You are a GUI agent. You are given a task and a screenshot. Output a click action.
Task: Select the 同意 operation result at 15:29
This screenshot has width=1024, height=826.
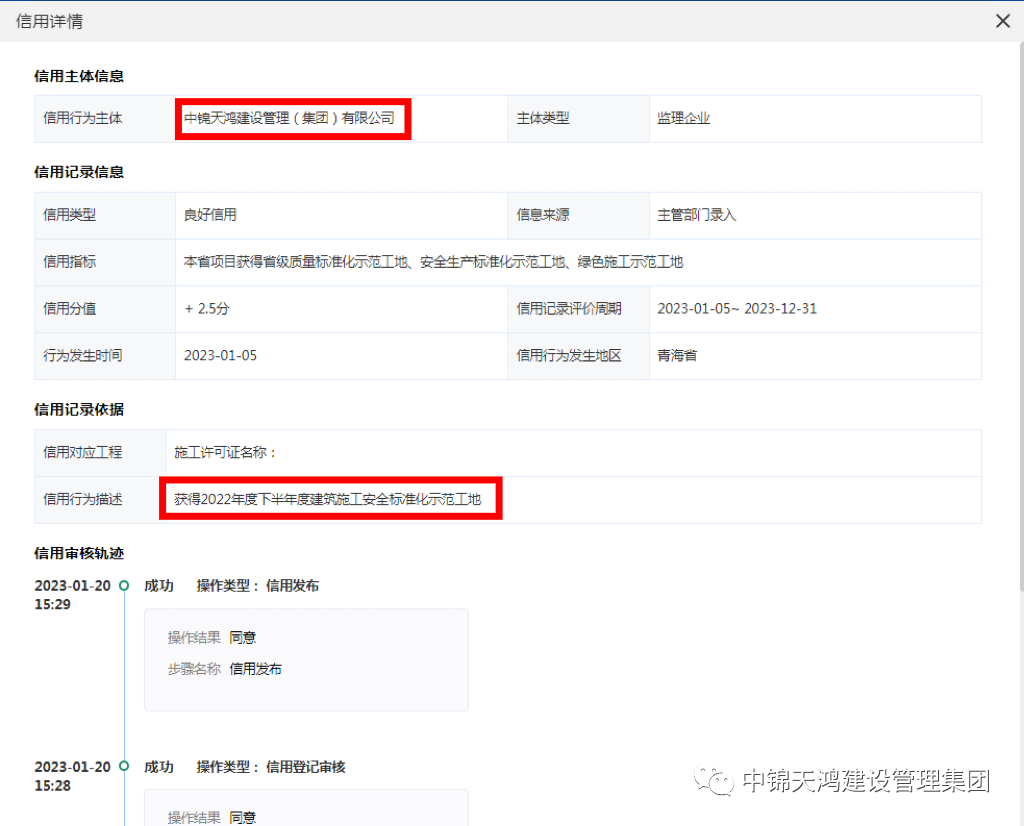pos(243,637)
